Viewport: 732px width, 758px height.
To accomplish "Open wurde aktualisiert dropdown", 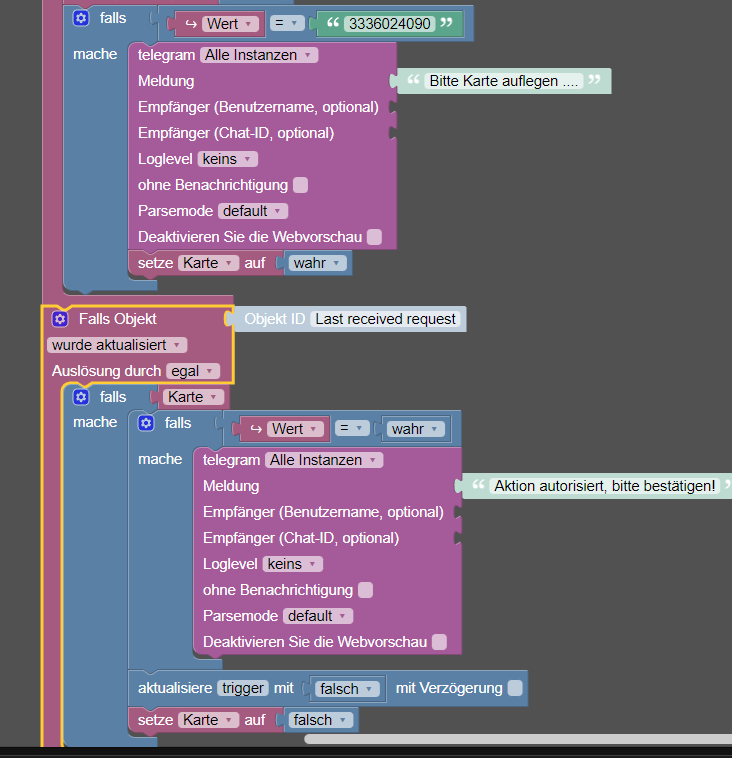I will pos(117,345).
